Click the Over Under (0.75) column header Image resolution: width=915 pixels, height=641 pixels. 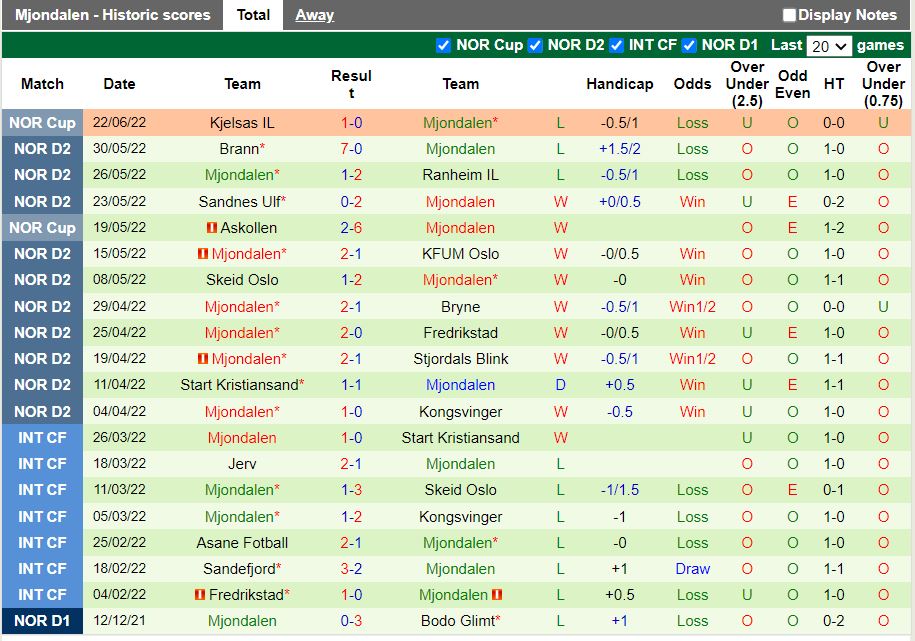(883, 84)
